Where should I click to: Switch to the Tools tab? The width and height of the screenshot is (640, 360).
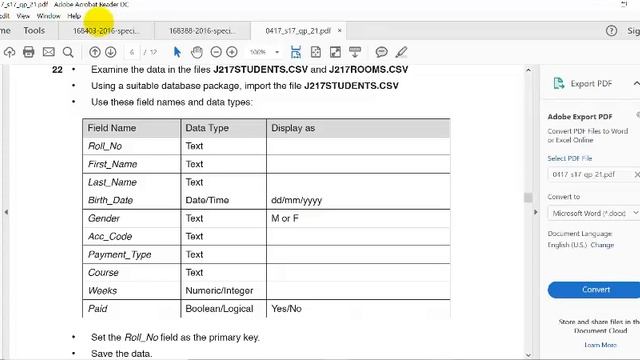[34, 31]
